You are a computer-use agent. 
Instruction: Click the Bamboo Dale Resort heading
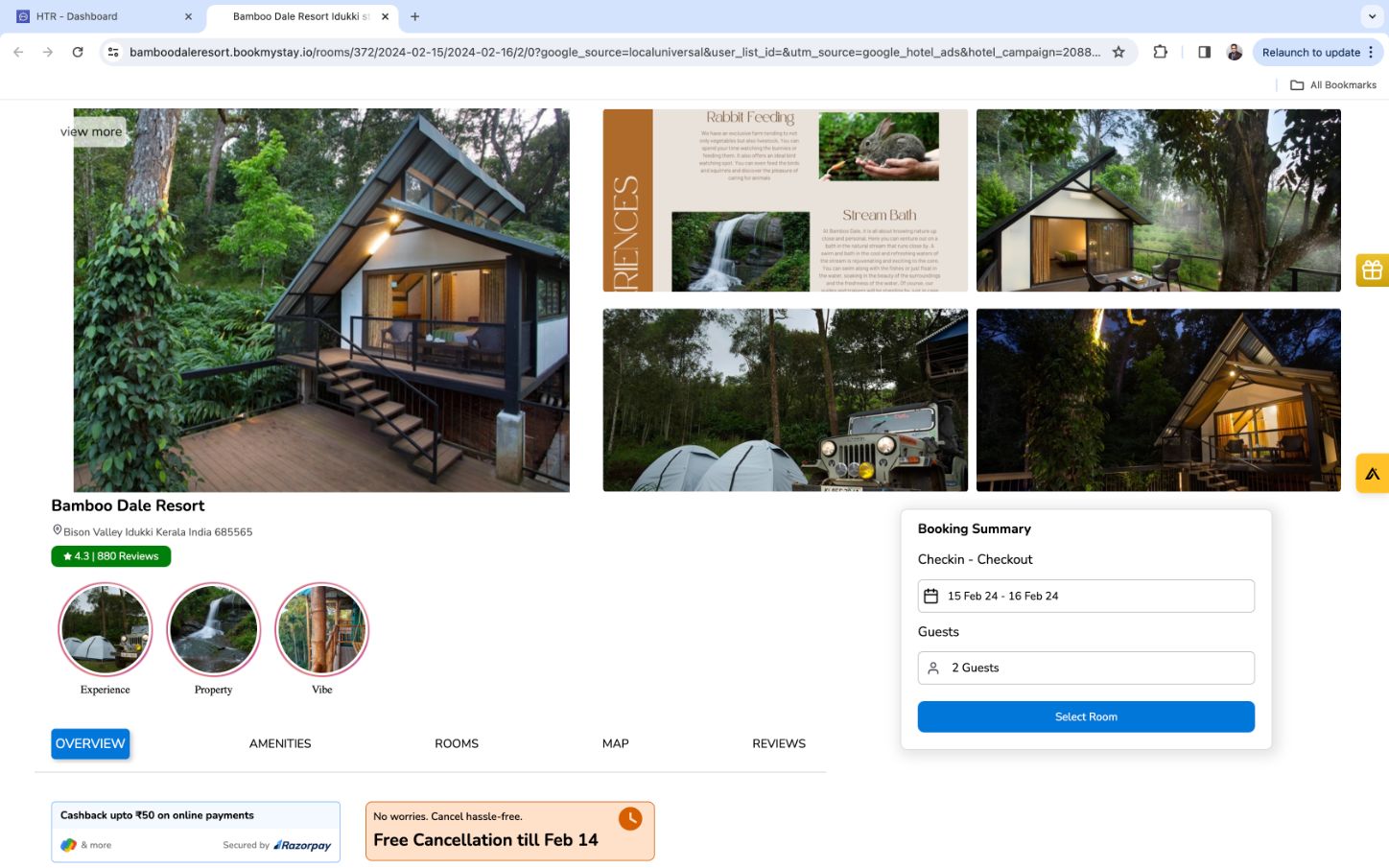click(128, 505)
